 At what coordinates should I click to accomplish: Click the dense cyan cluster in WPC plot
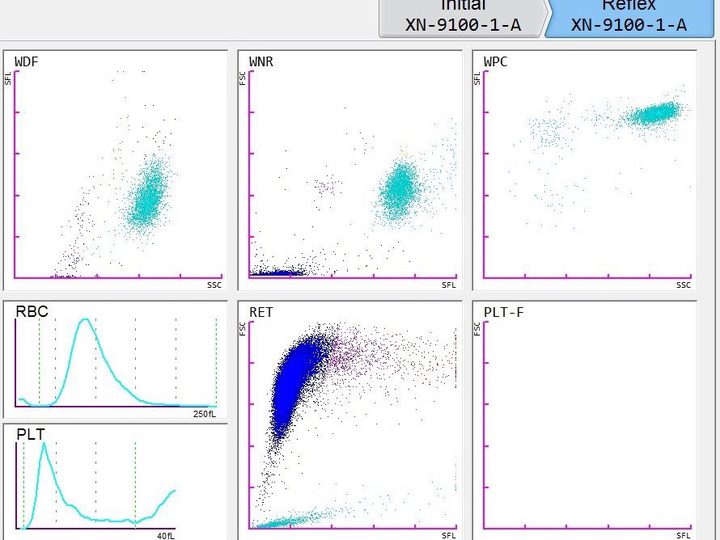pyautogui.click(x=654, y=113)
